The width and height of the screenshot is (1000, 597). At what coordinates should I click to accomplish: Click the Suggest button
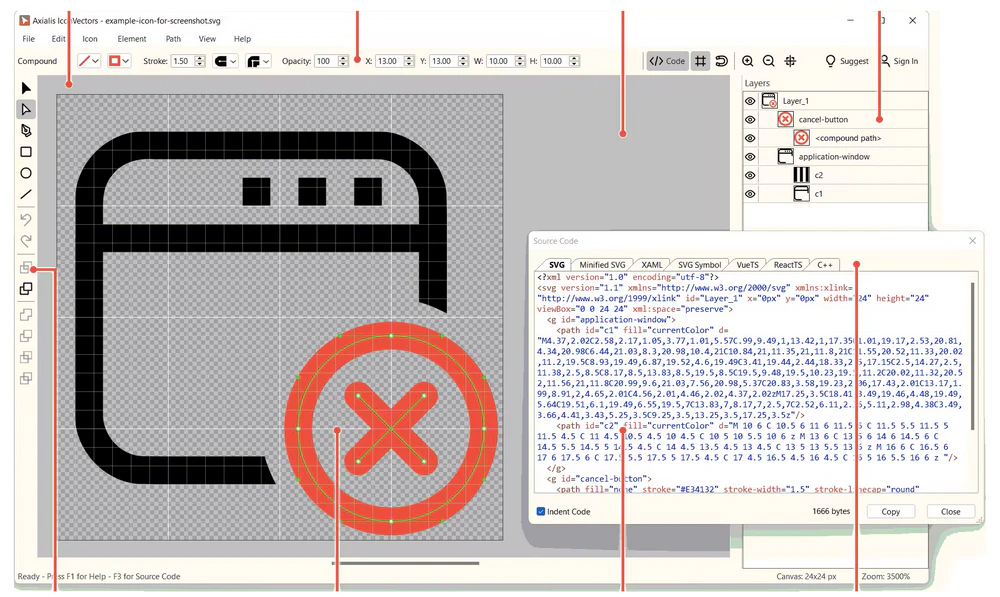coord(846,61)
